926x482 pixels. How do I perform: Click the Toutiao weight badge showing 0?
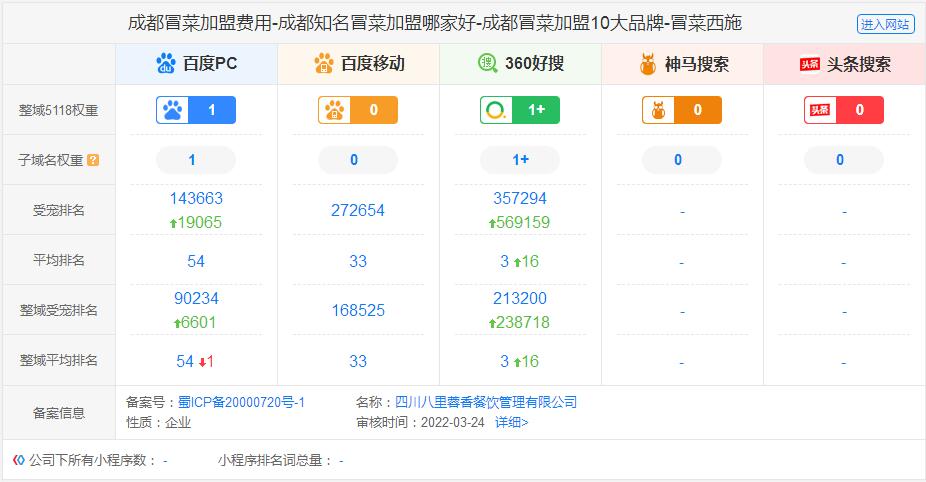[844, 110]
